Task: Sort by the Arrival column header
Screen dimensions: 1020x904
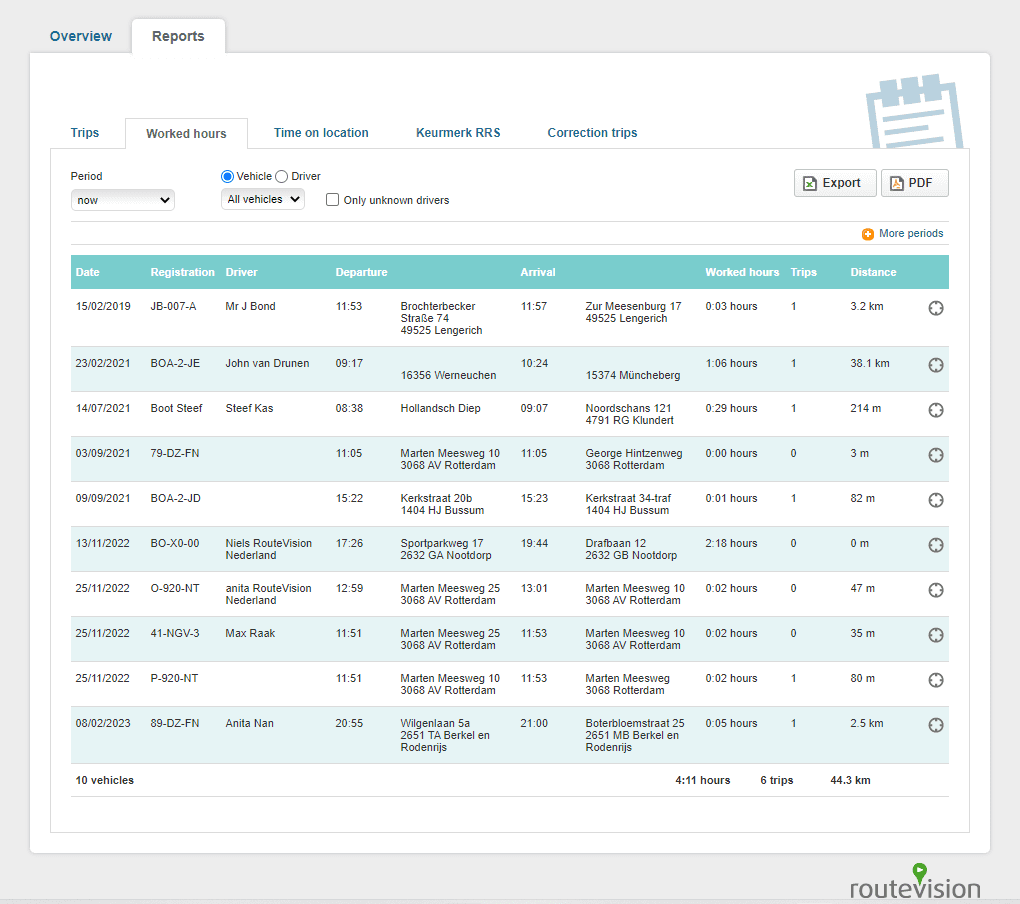Action: point(537,272)
